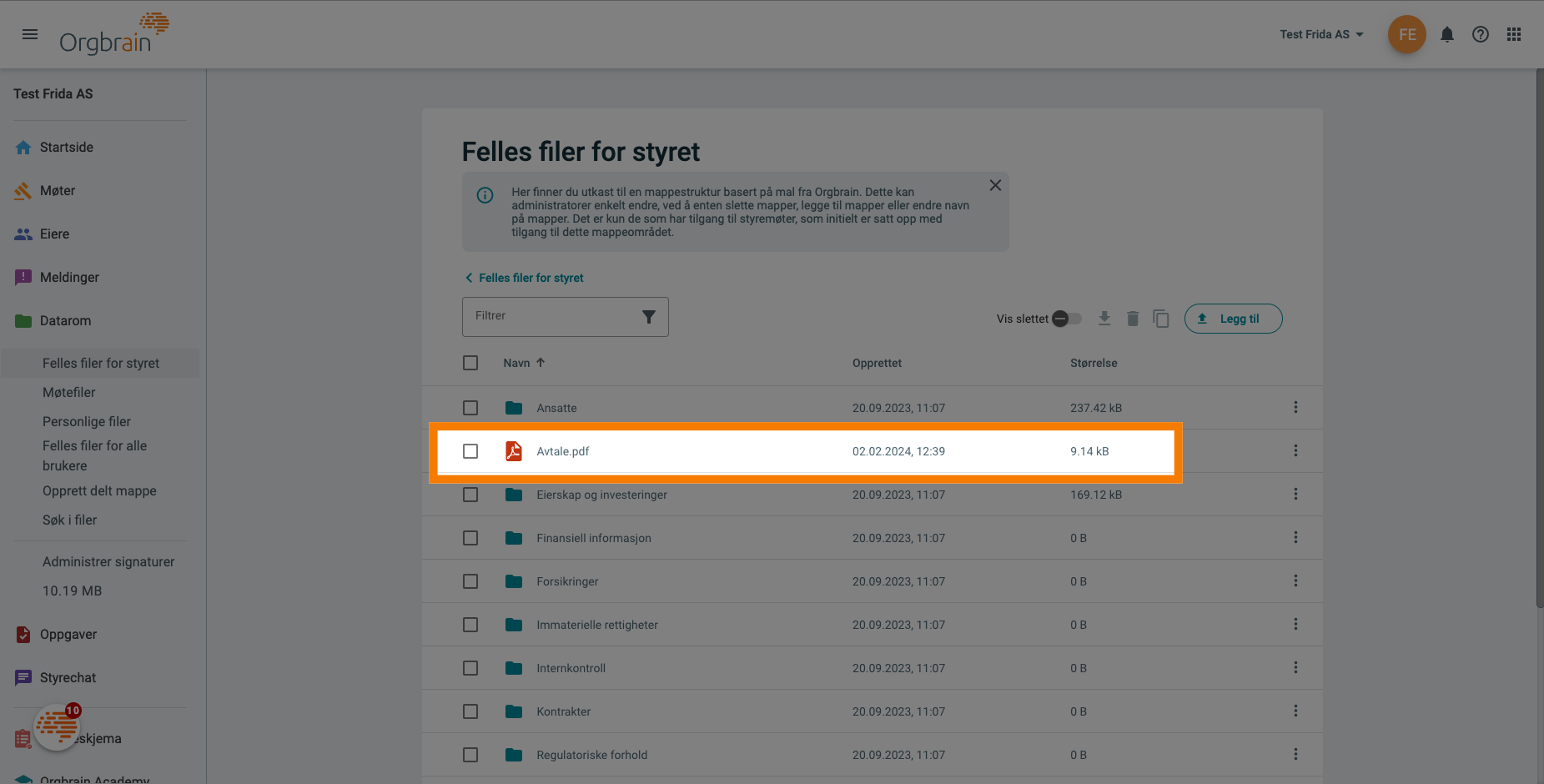Click the Orgbrain logo

click(x=113, y=34)
